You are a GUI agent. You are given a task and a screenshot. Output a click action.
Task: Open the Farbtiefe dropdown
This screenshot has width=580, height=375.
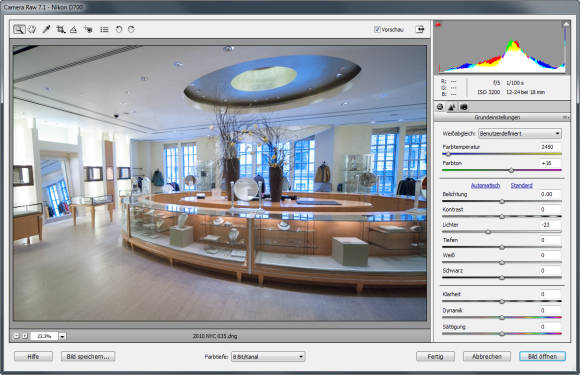[268, 357]
